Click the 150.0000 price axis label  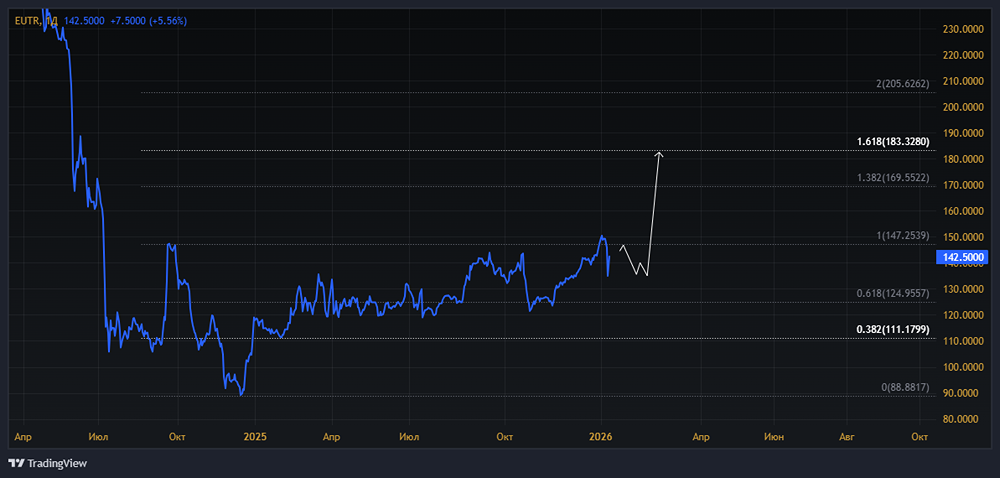tap(964, 237)
